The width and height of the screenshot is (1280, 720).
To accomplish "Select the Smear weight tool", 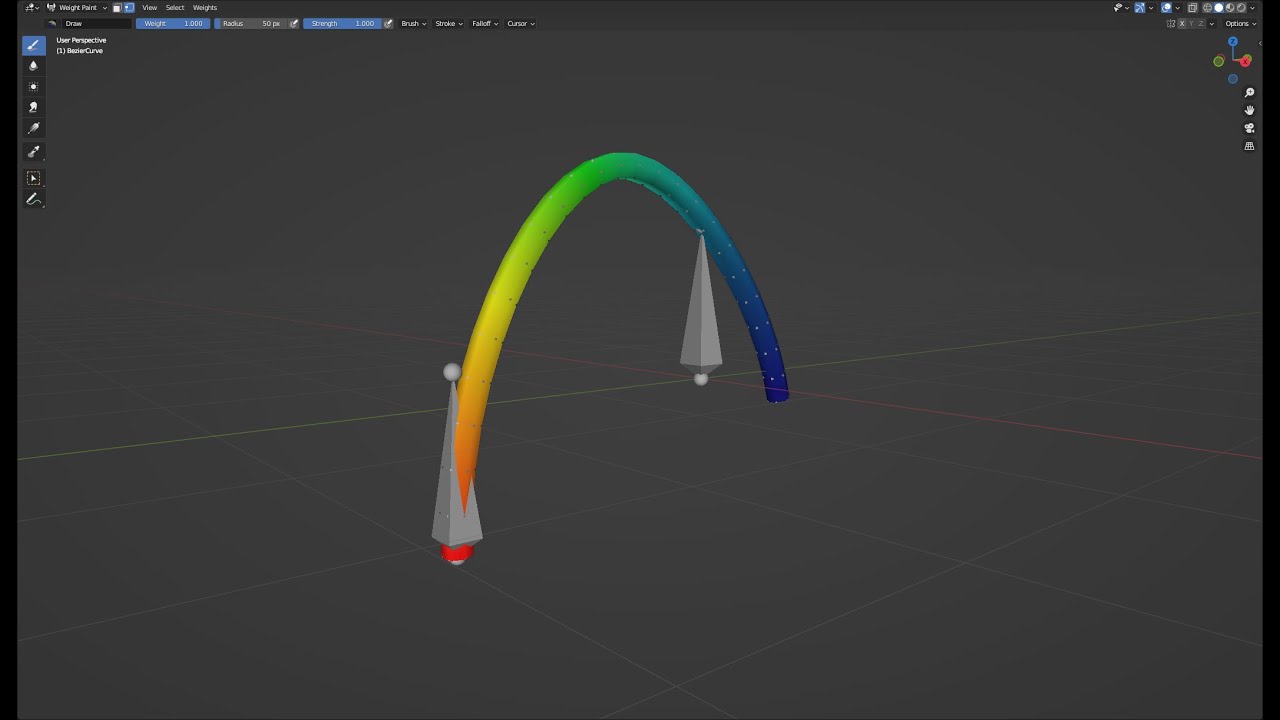I will click(x=33, y=107).
